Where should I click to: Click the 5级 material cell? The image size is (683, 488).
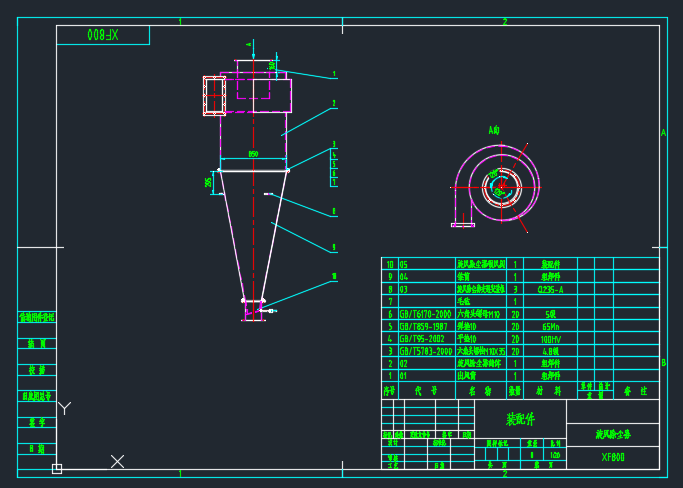pyautogui.click(x=551, y=314)
